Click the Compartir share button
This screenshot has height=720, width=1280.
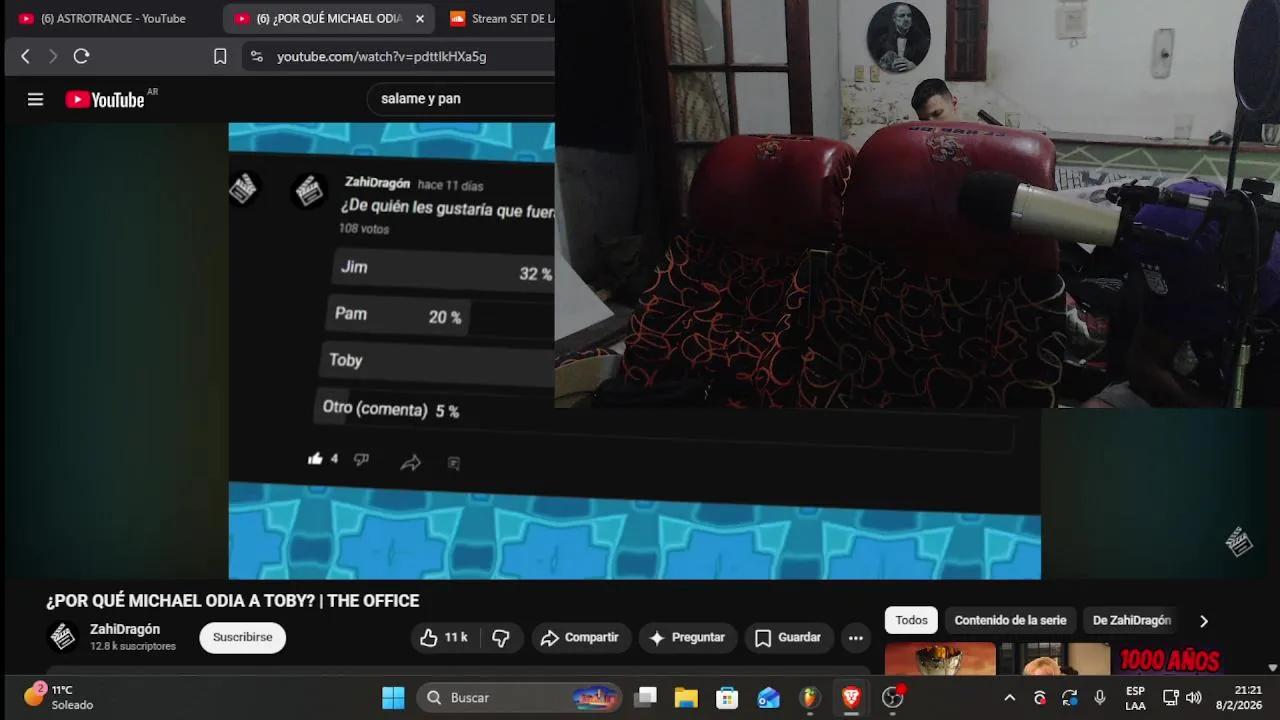(579, 637)
